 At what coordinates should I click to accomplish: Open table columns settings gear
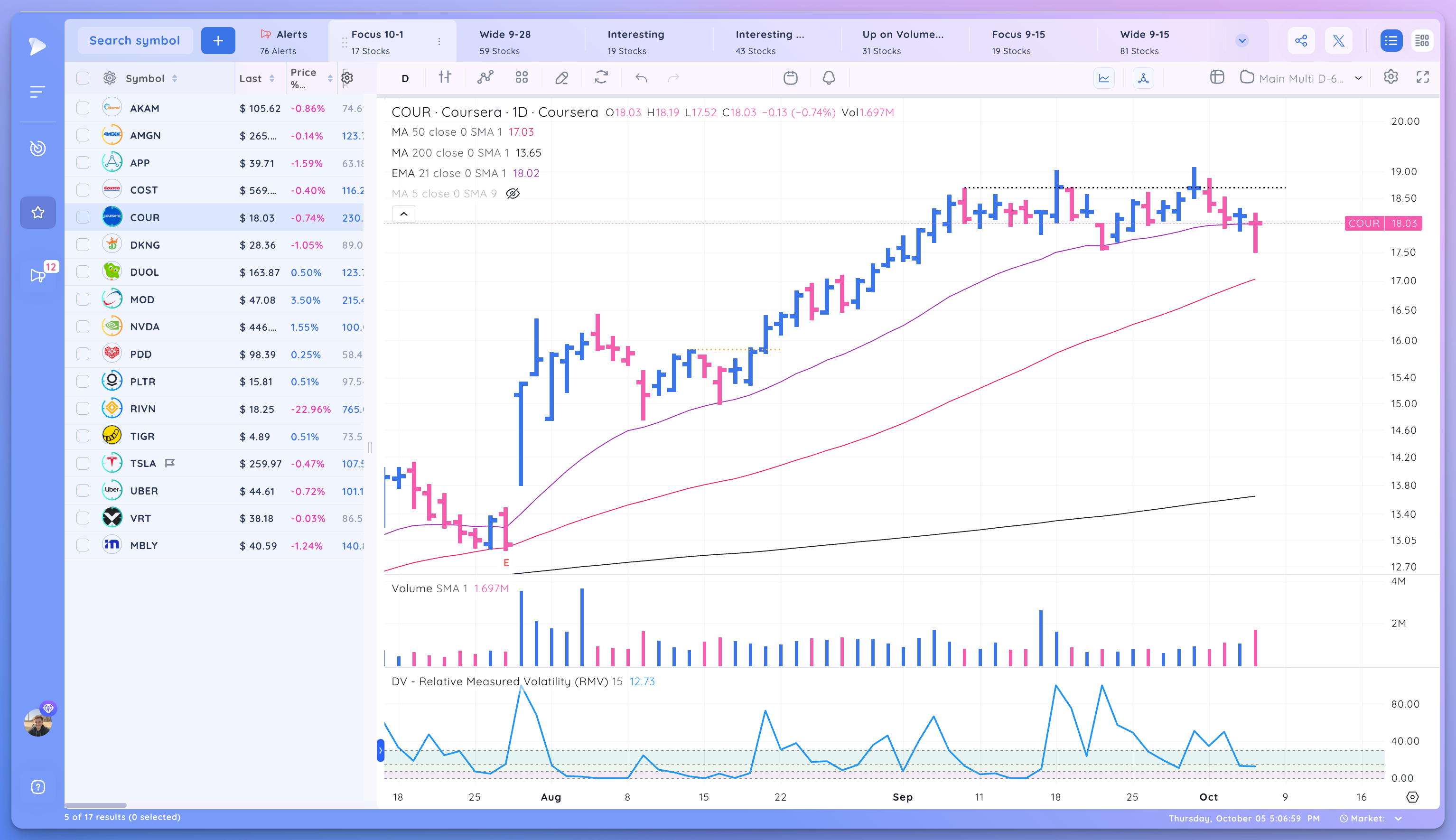point(347,78)
